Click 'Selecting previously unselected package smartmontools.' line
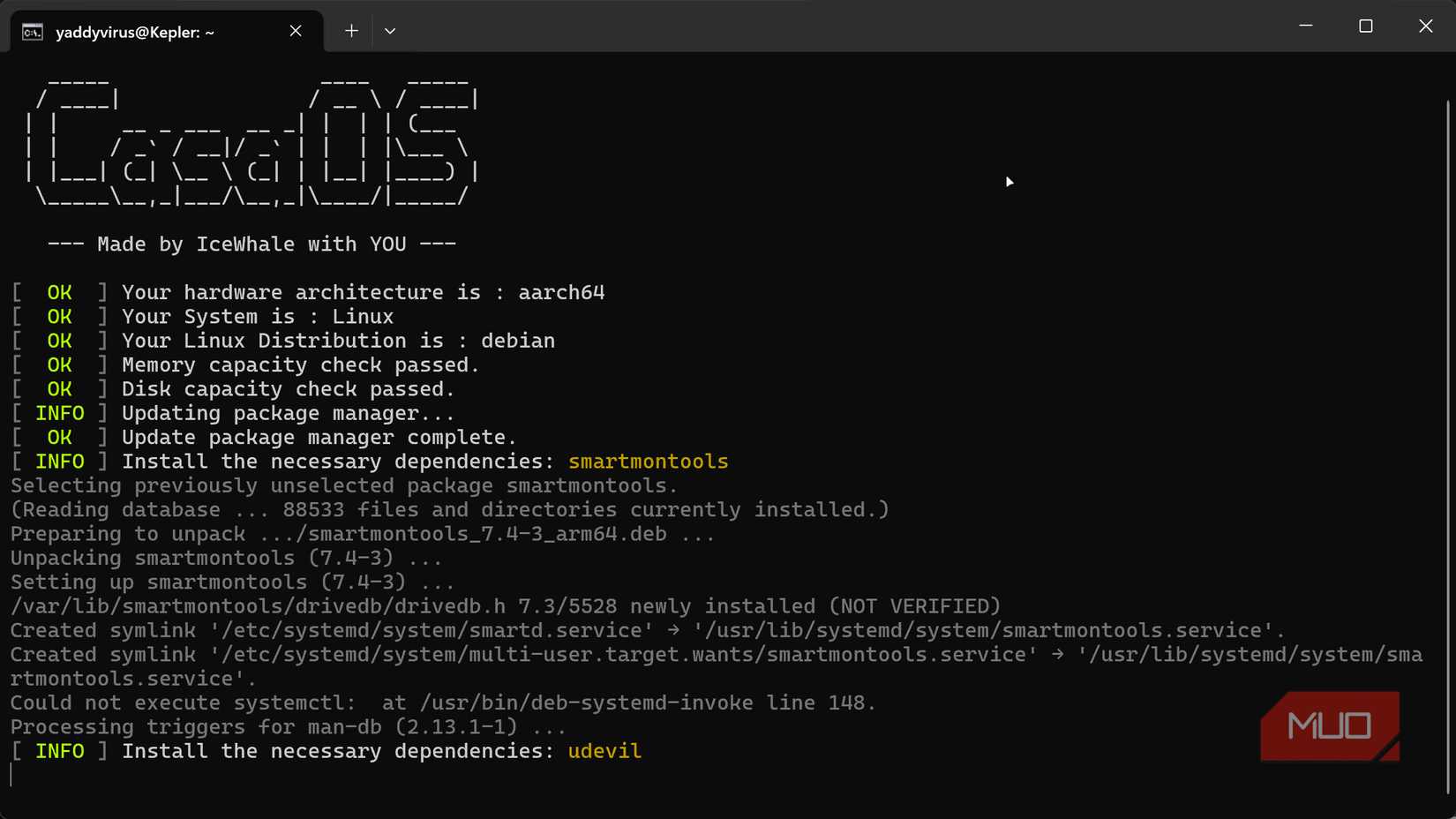The width and height of the screenshot is (1456, 819). coord(343,485)
